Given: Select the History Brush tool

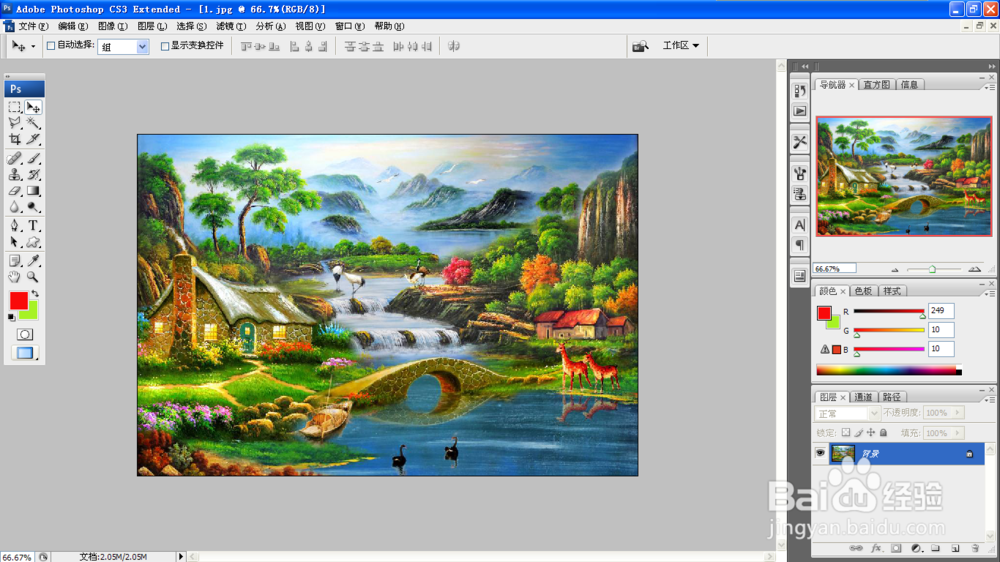Looking at the screenshot, I should (33, 174).
